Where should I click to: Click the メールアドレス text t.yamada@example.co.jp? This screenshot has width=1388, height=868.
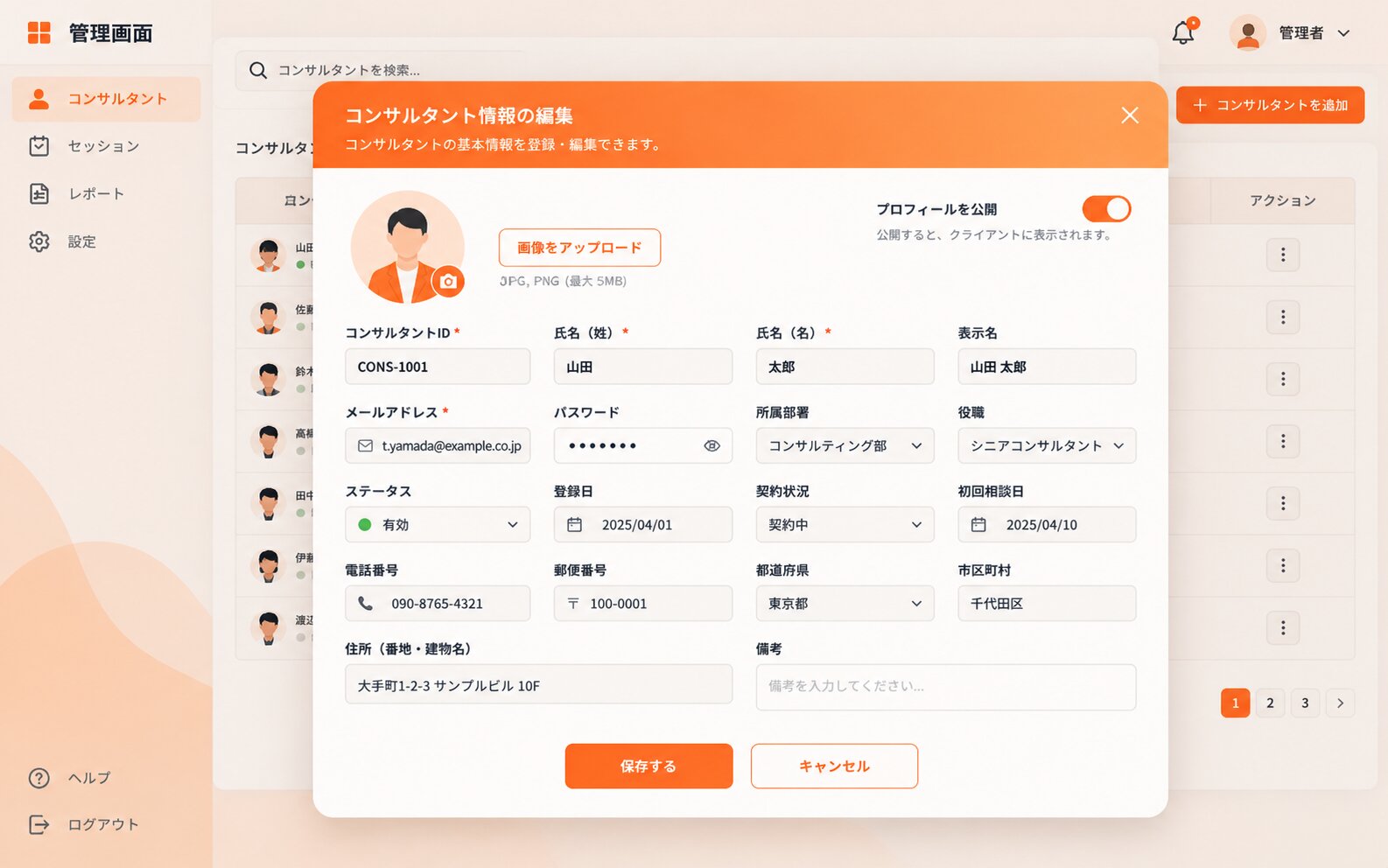pos(452,446)
